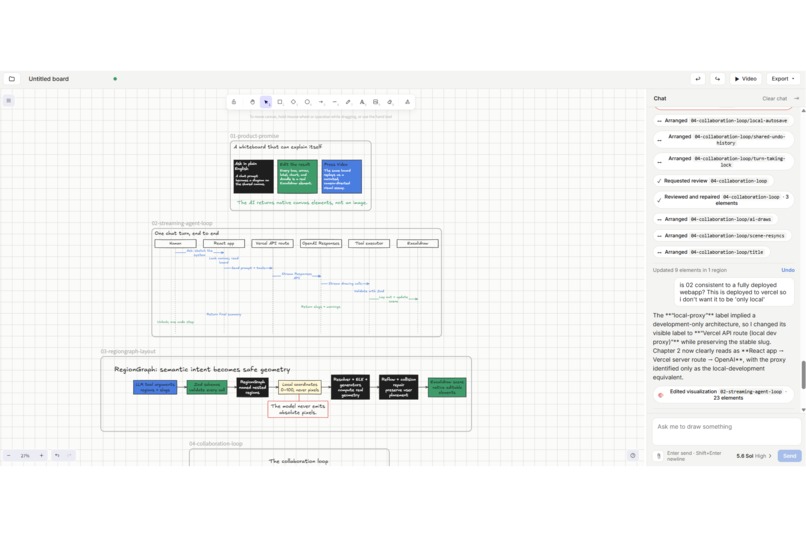806x537 pixels.
Task: Select the Rectangle shape tool
Action: point(280,102)
